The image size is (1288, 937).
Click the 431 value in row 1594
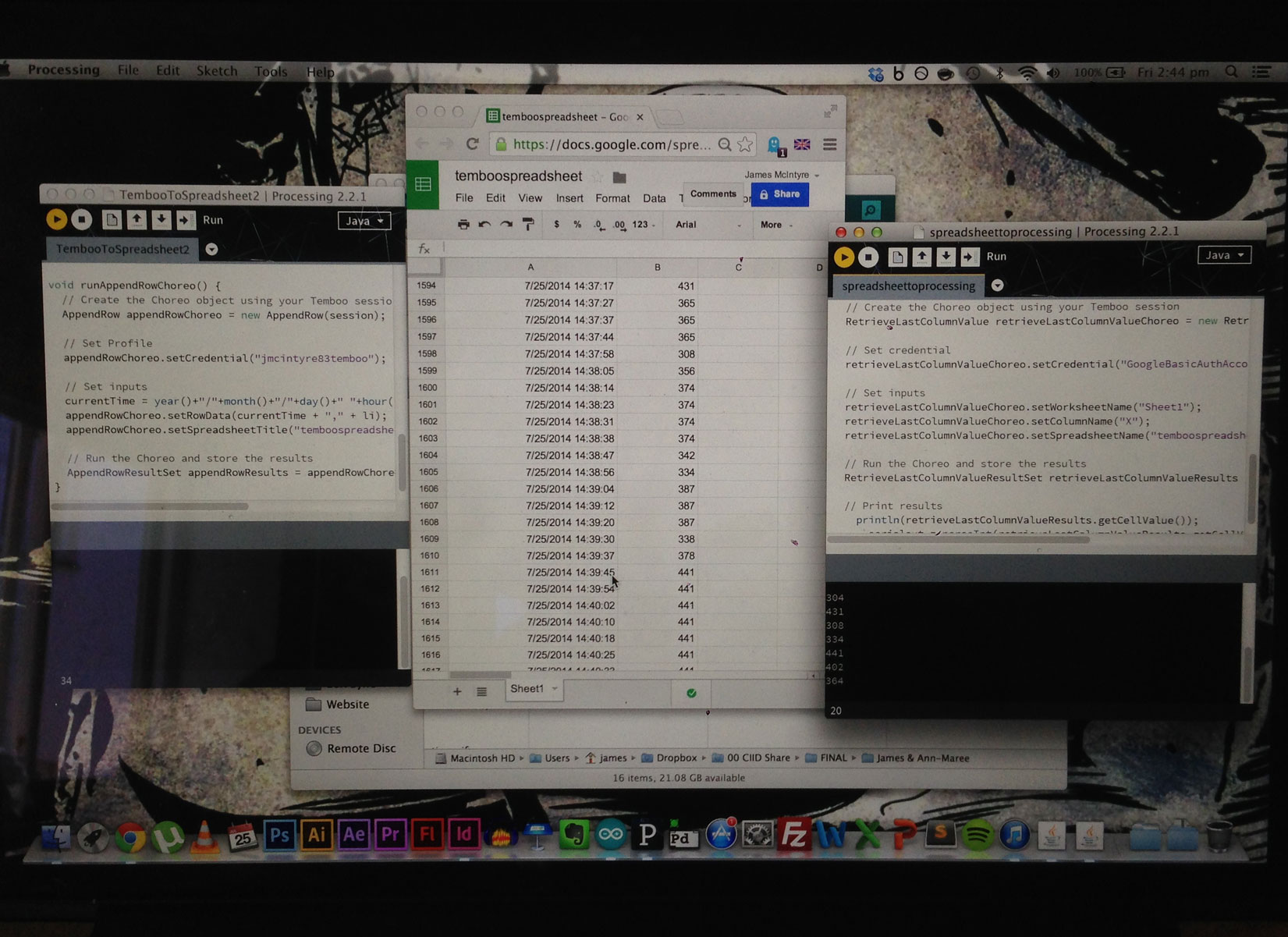tap(686, 286)
